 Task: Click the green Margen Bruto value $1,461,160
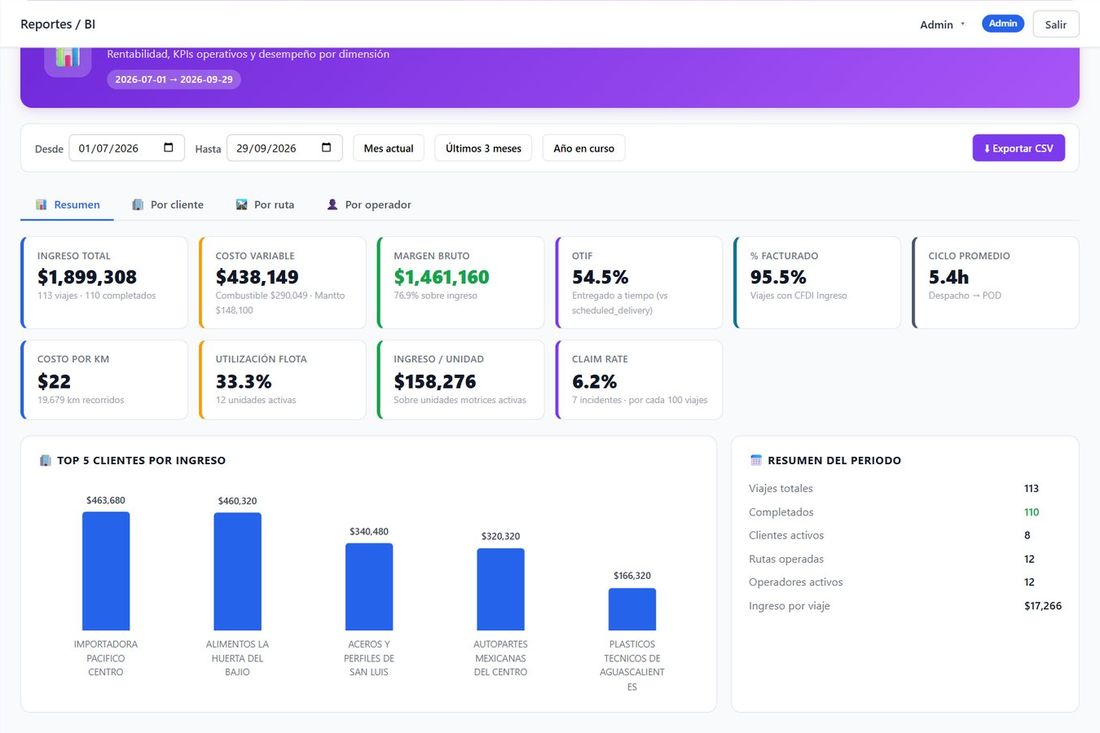441,277
